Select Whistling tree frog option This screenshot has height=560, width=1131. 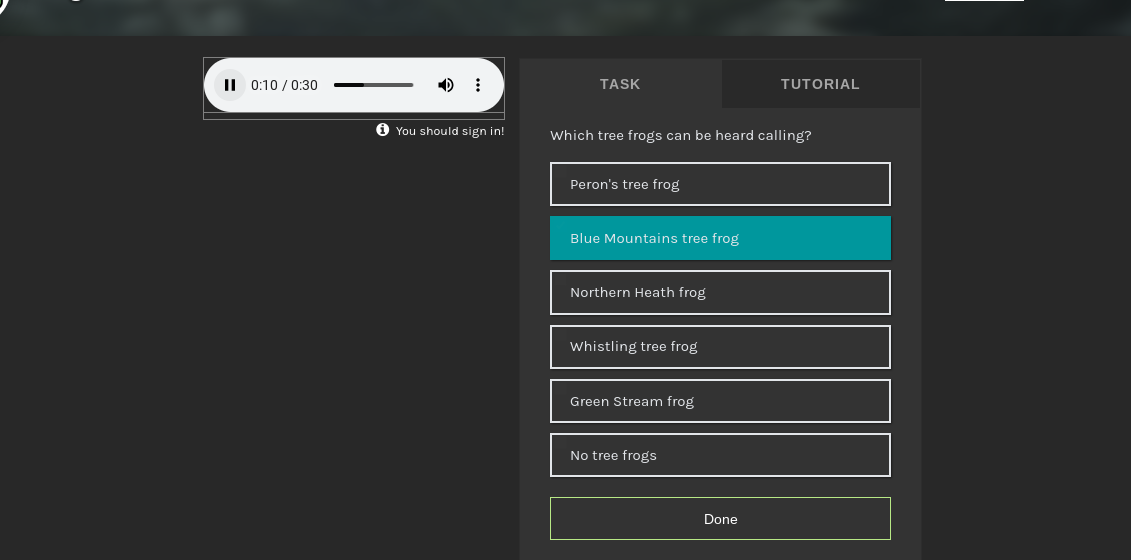[720, 346]
